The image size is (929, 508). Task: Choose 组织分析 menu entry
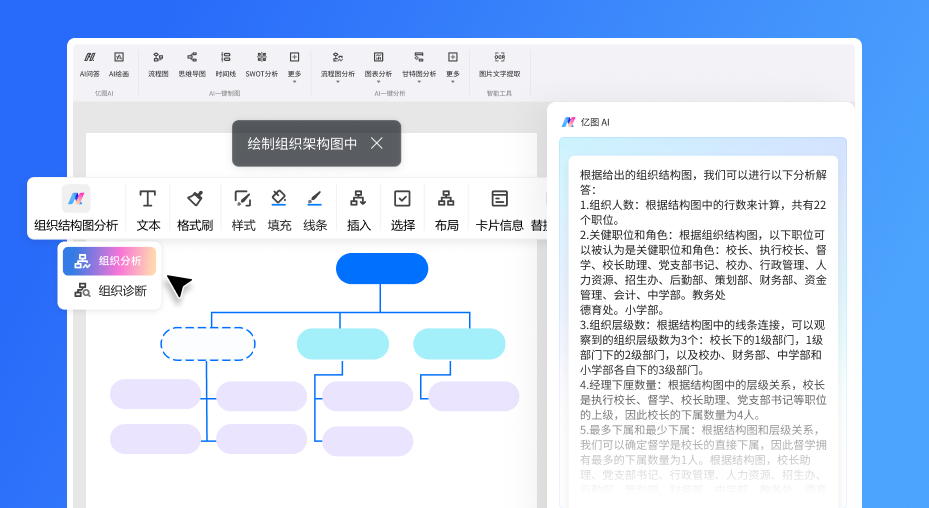click(110, 261)
